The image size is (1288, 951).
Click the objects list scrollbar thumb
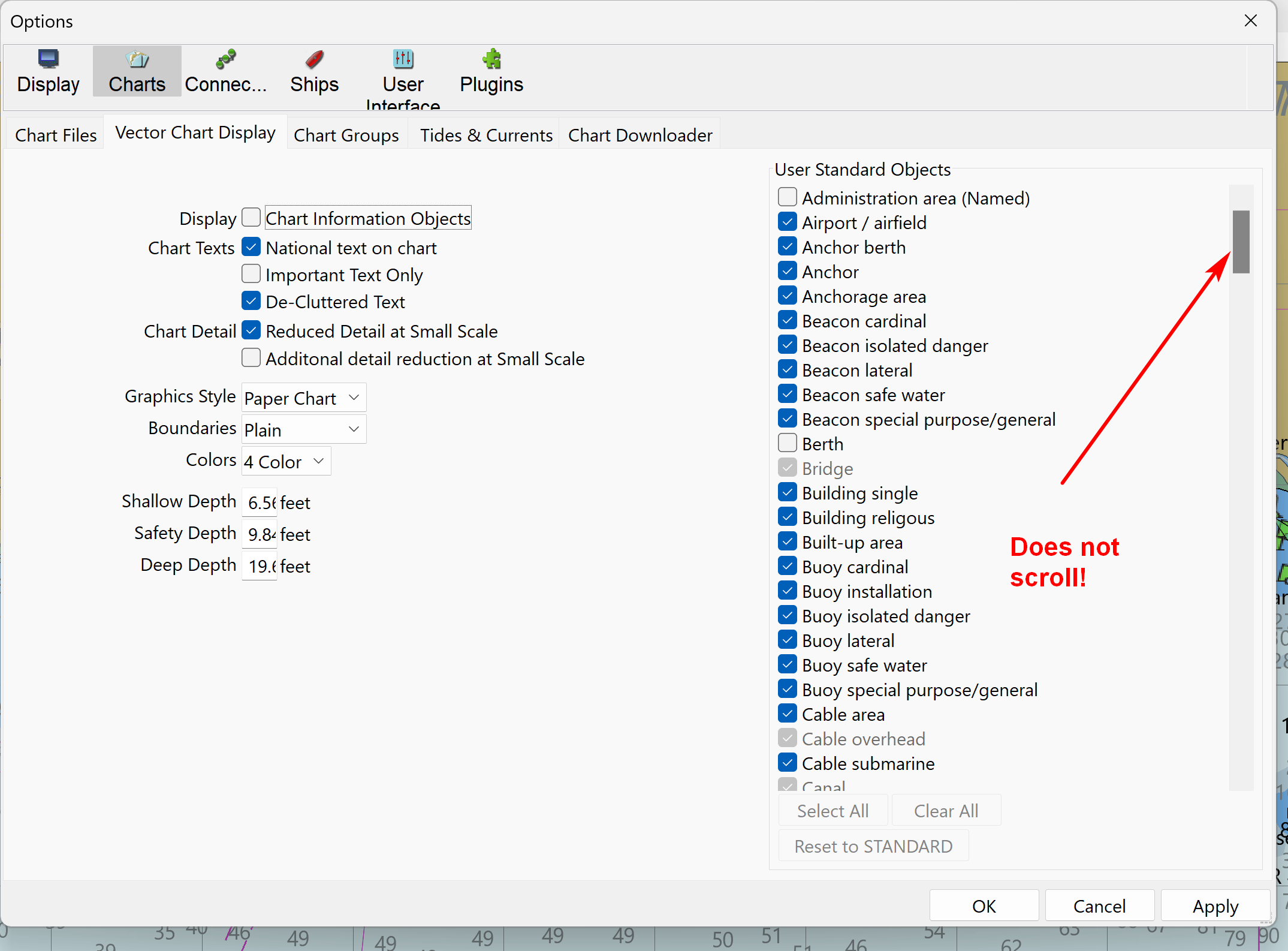tap(1241, 242)
